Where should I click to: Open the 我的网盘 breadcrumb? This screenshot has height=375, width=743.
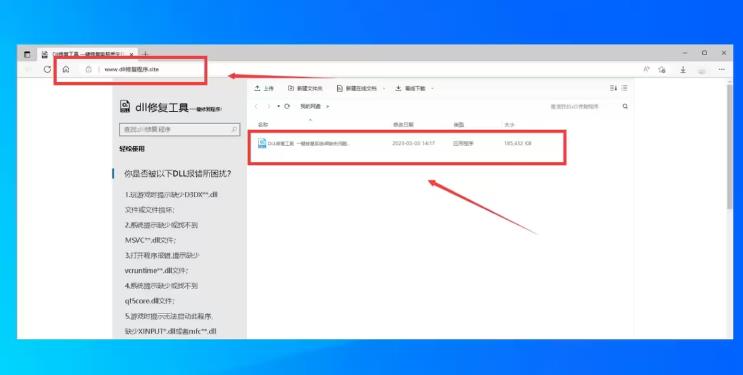pyautogui.click(x=310, y=106)
